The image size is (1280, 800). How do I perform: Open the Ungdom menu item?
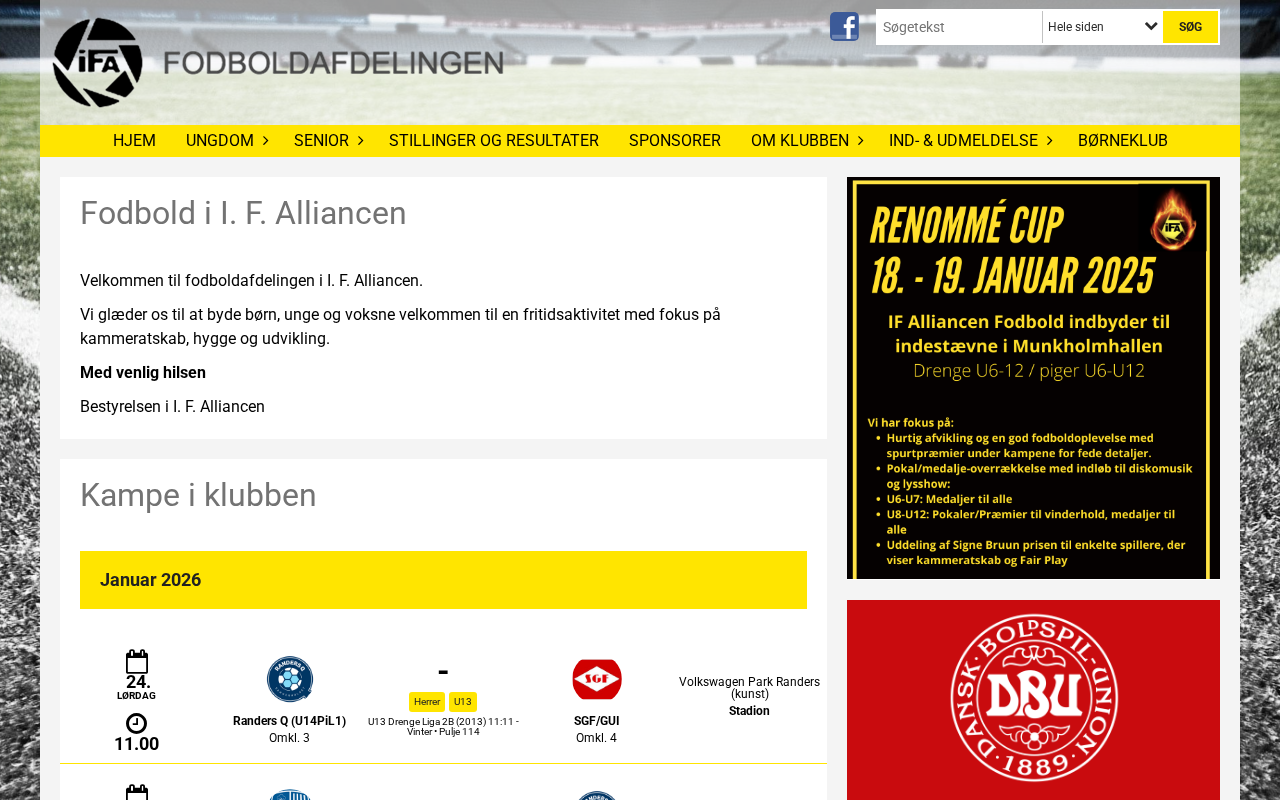pyautogui.click(x=220, y=141)
